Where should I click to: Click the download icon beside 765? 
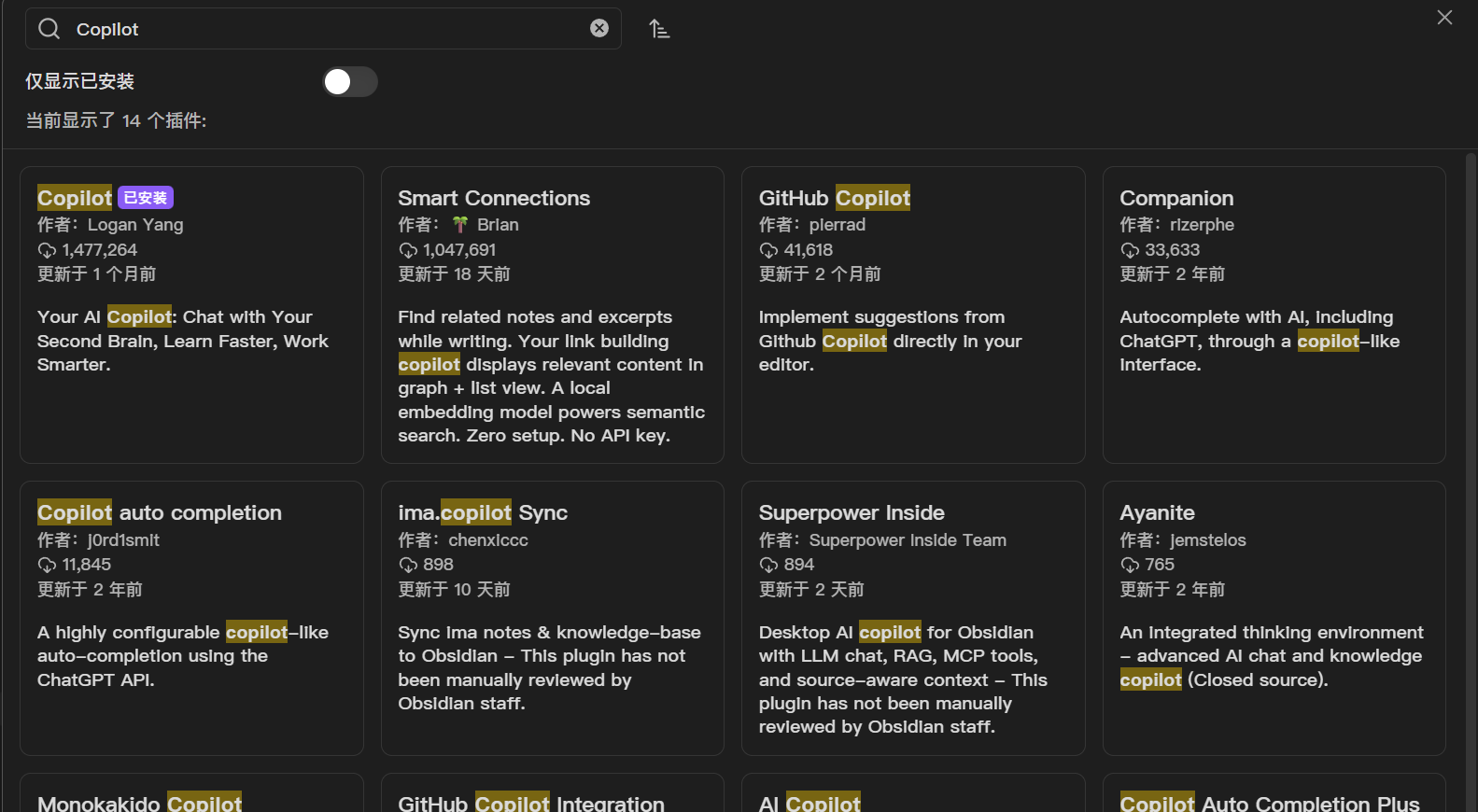pos(1130,565)
